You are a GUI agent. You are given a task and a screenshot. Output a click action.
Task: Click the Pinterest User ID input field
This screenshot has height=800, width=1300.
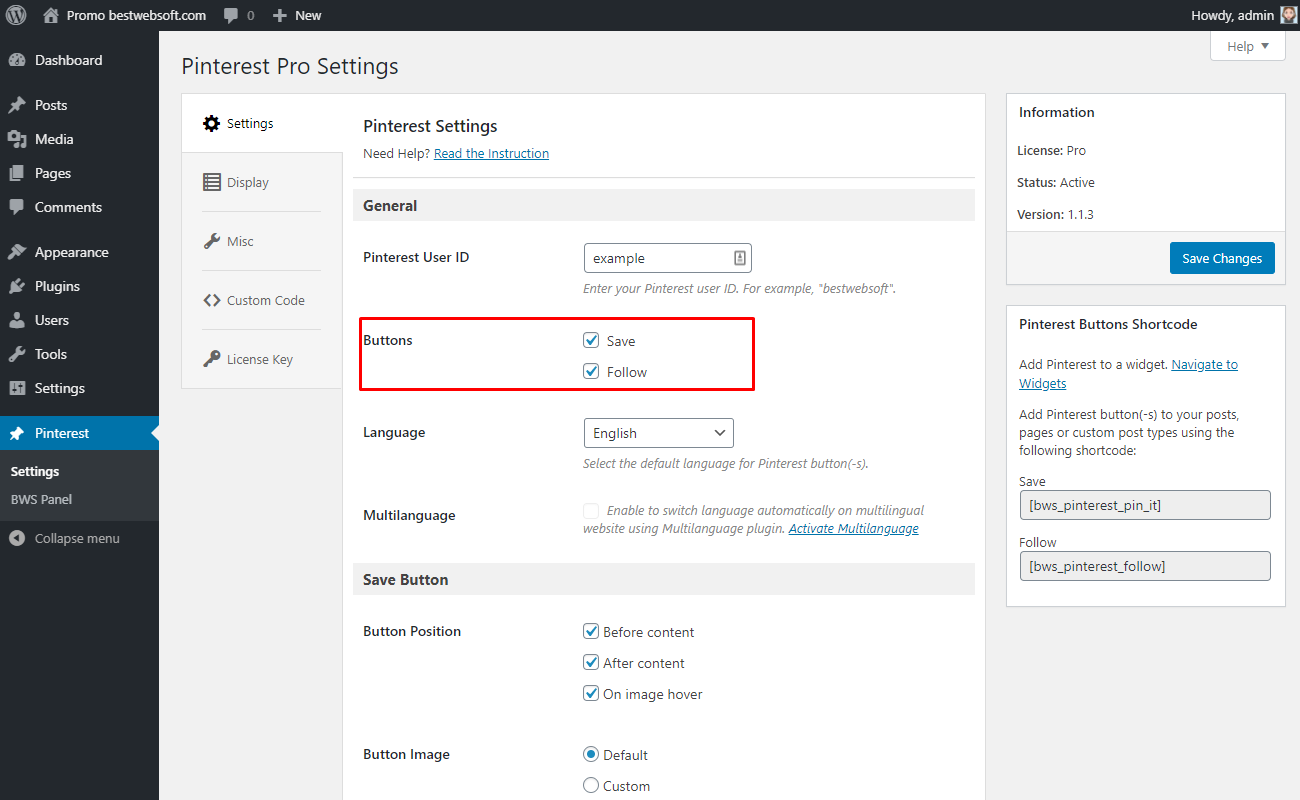pyautogui.click(x=667, y=258)
